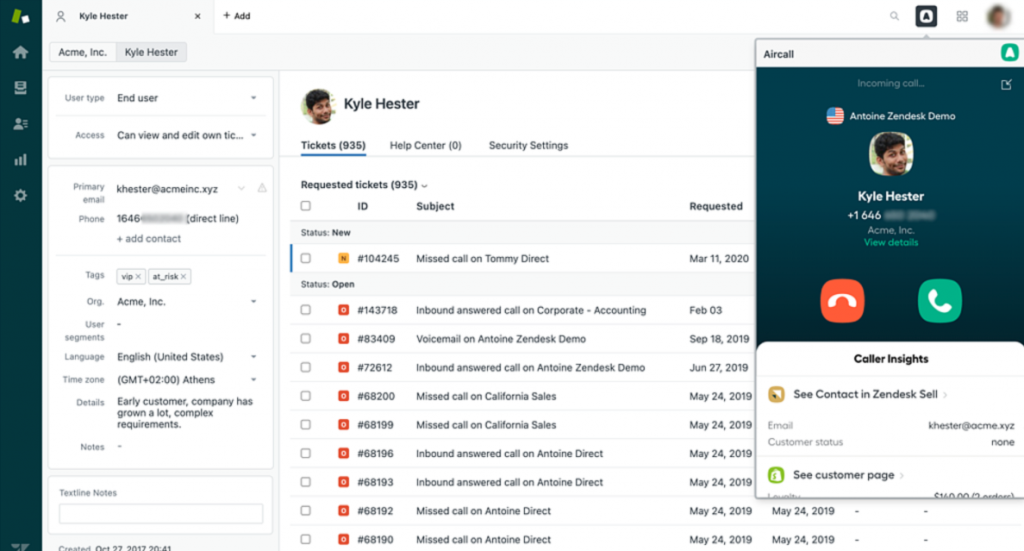
Task: Switch to the Help Center (0) tab
Action: pos(426,146)
